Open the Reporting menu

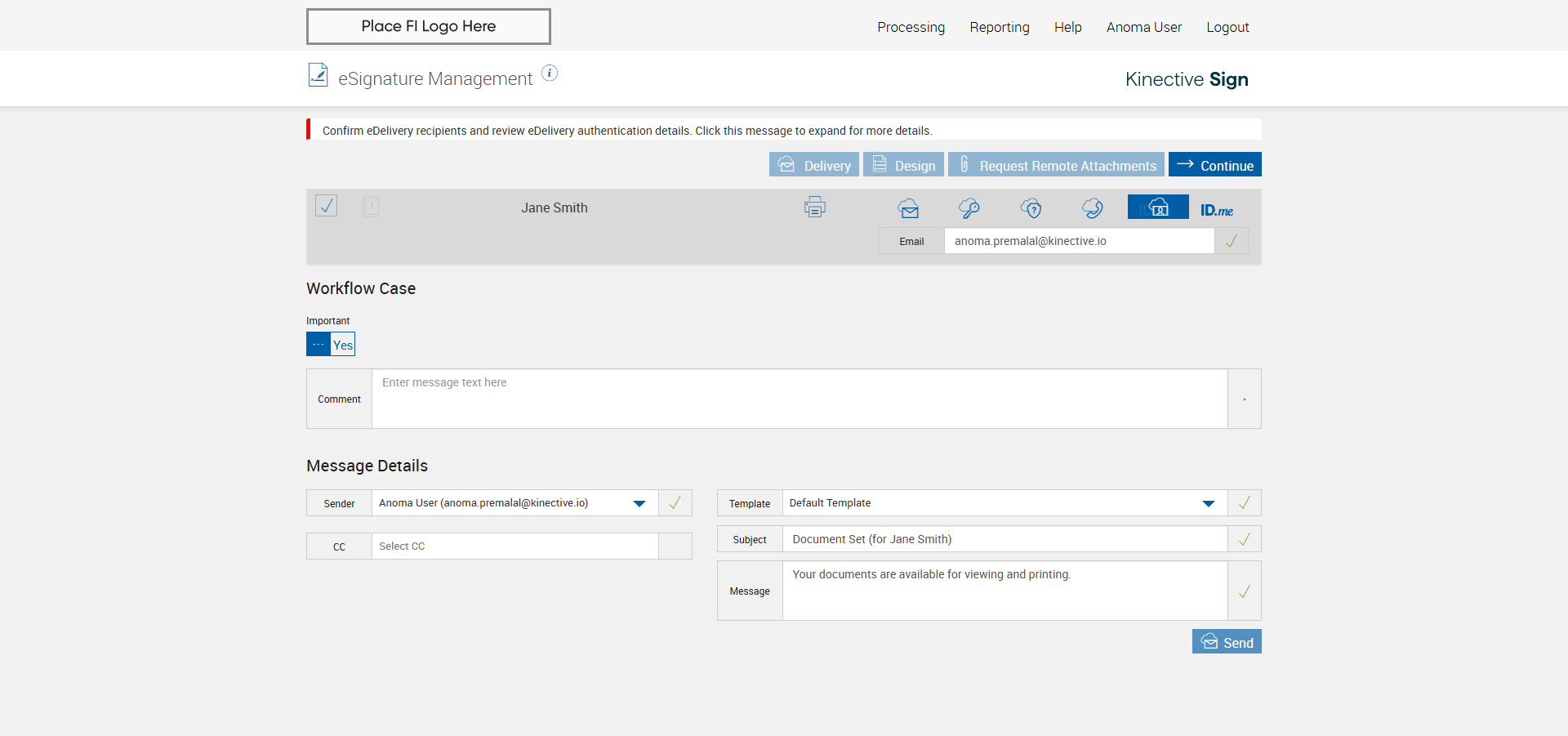[x=1000, y=27]
